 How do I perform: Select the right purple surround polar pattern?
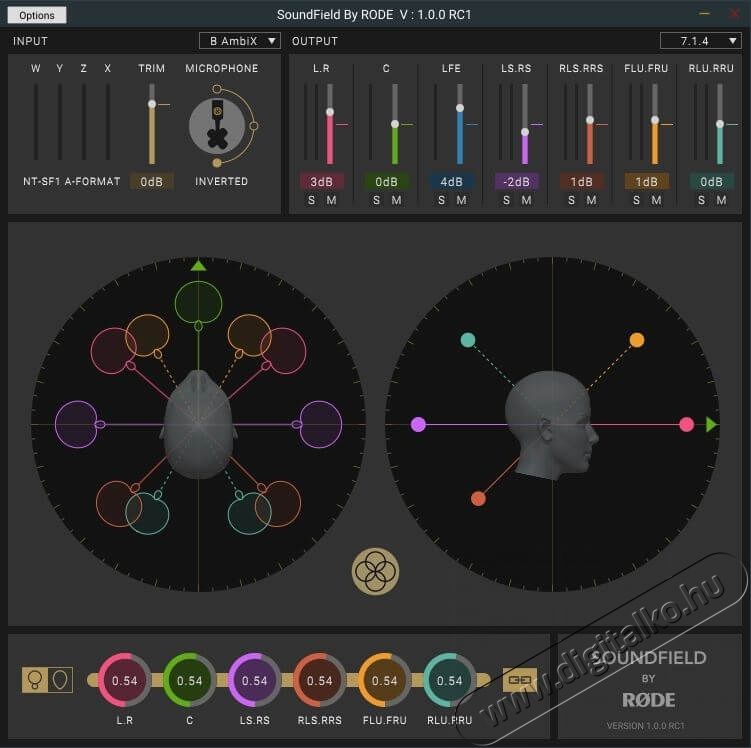tap(320, 424)
